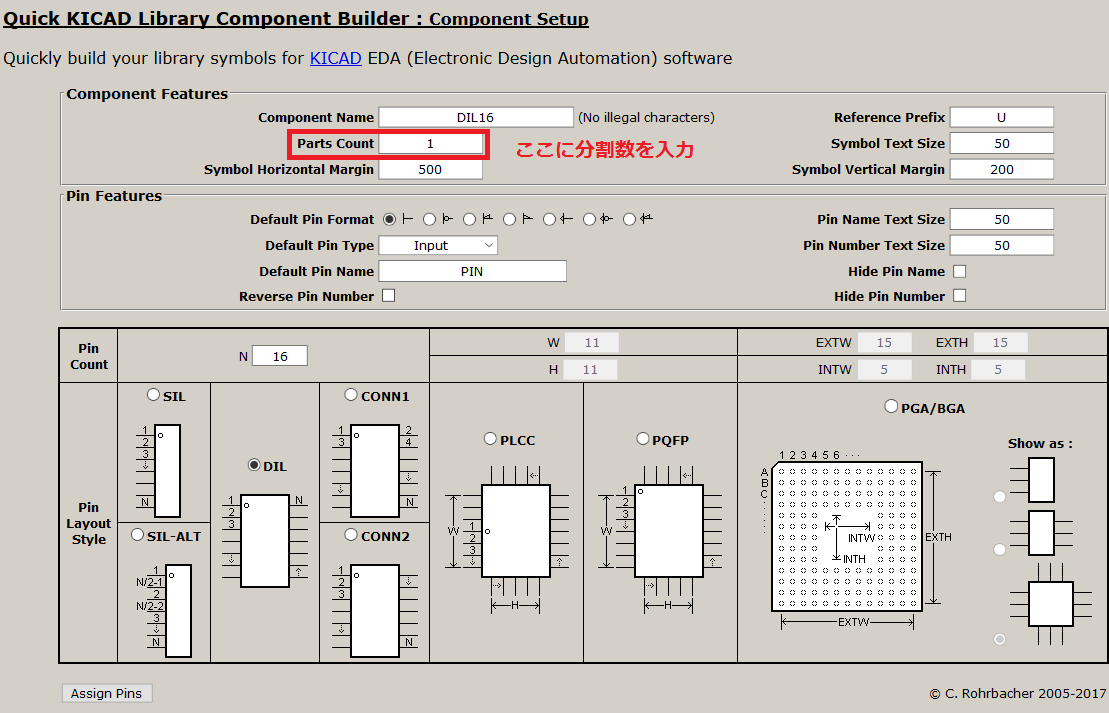Choose the SIL-ALT pin layout style
This screenshot has width=1109, height=713.
click(x=138, y=535)
